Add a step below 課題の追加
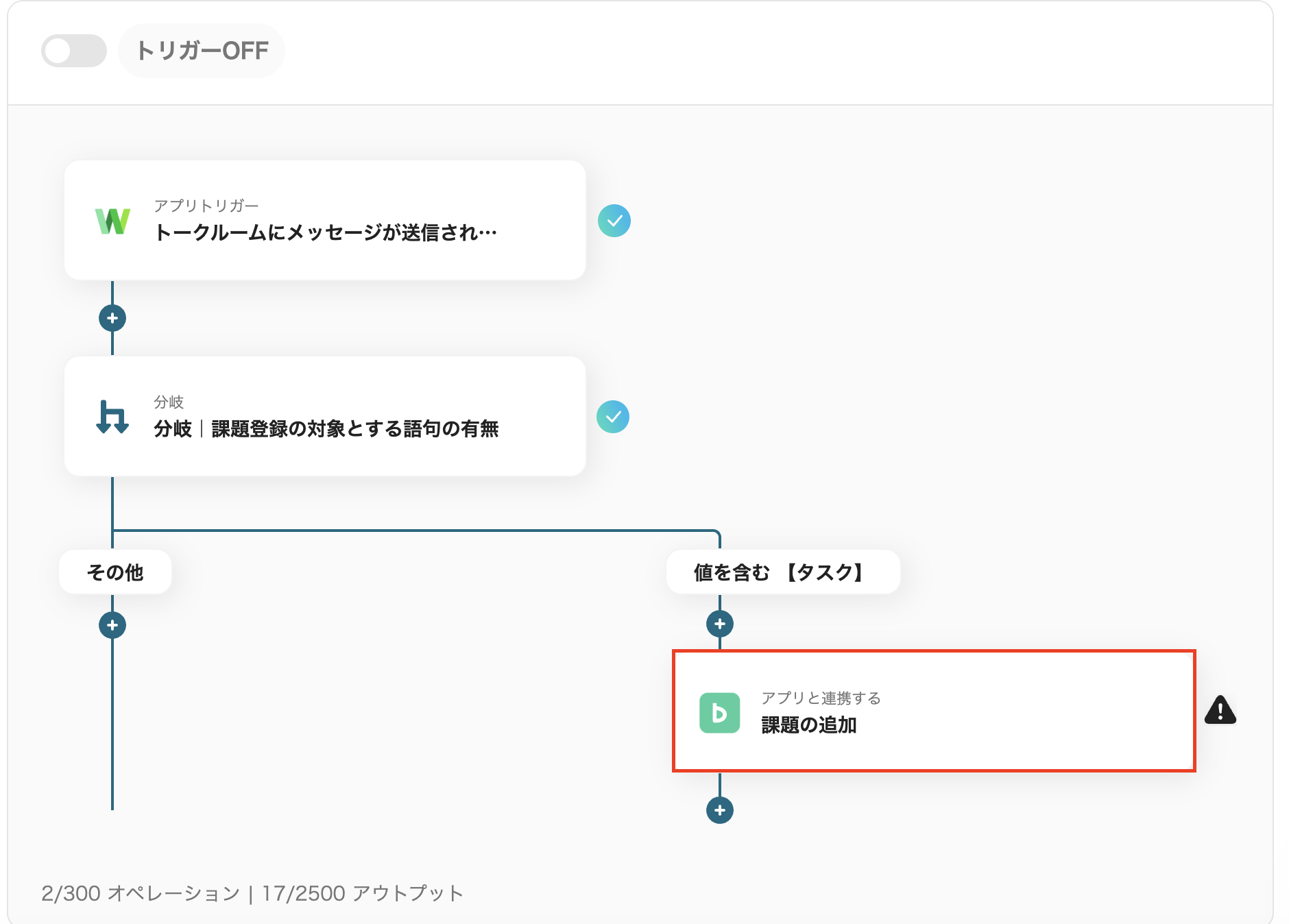 [720, 810]
